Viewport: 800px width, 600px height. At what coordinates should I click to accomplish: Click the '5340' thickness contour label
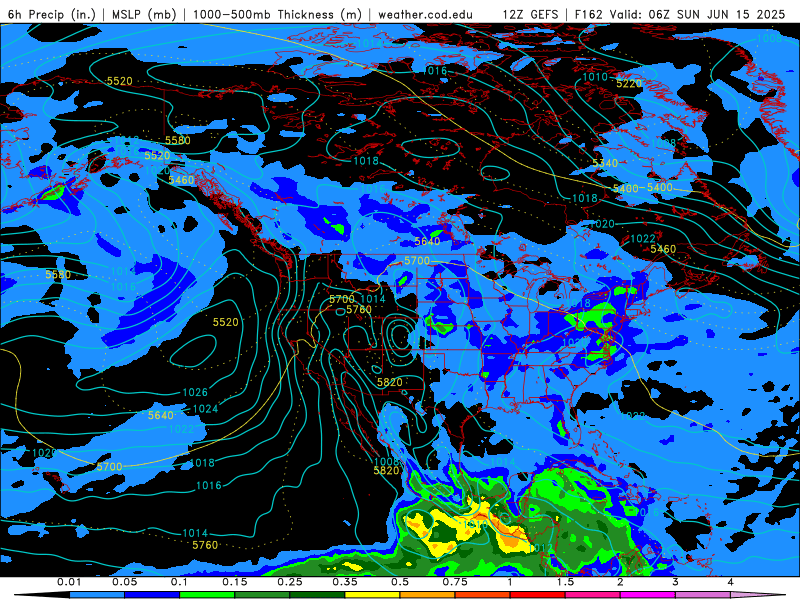coord(605,163)
